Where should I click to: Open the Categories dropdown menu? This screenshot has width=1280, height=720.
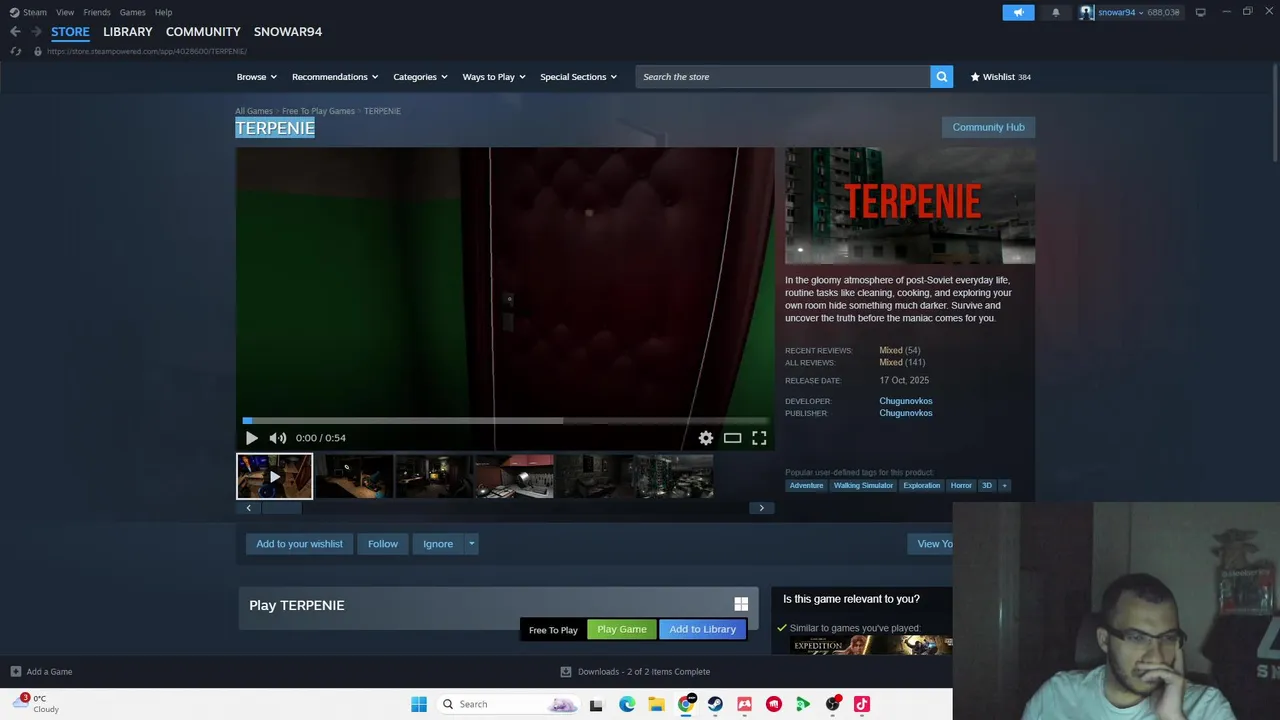click(420, 77)
